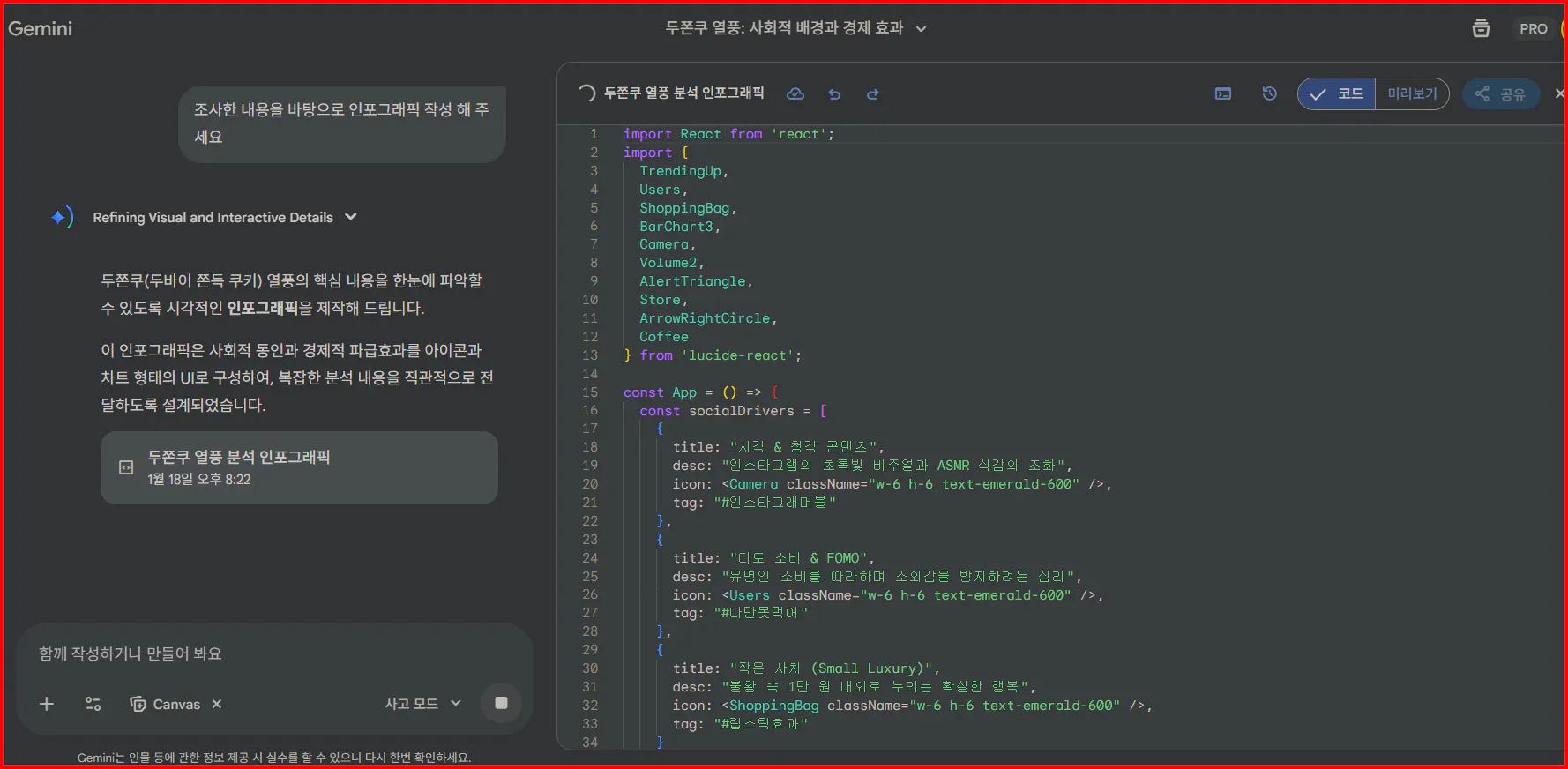Click code line "import React from 'react';"
The width and height of the screenshot is (1568, 769).
[728, 134]
